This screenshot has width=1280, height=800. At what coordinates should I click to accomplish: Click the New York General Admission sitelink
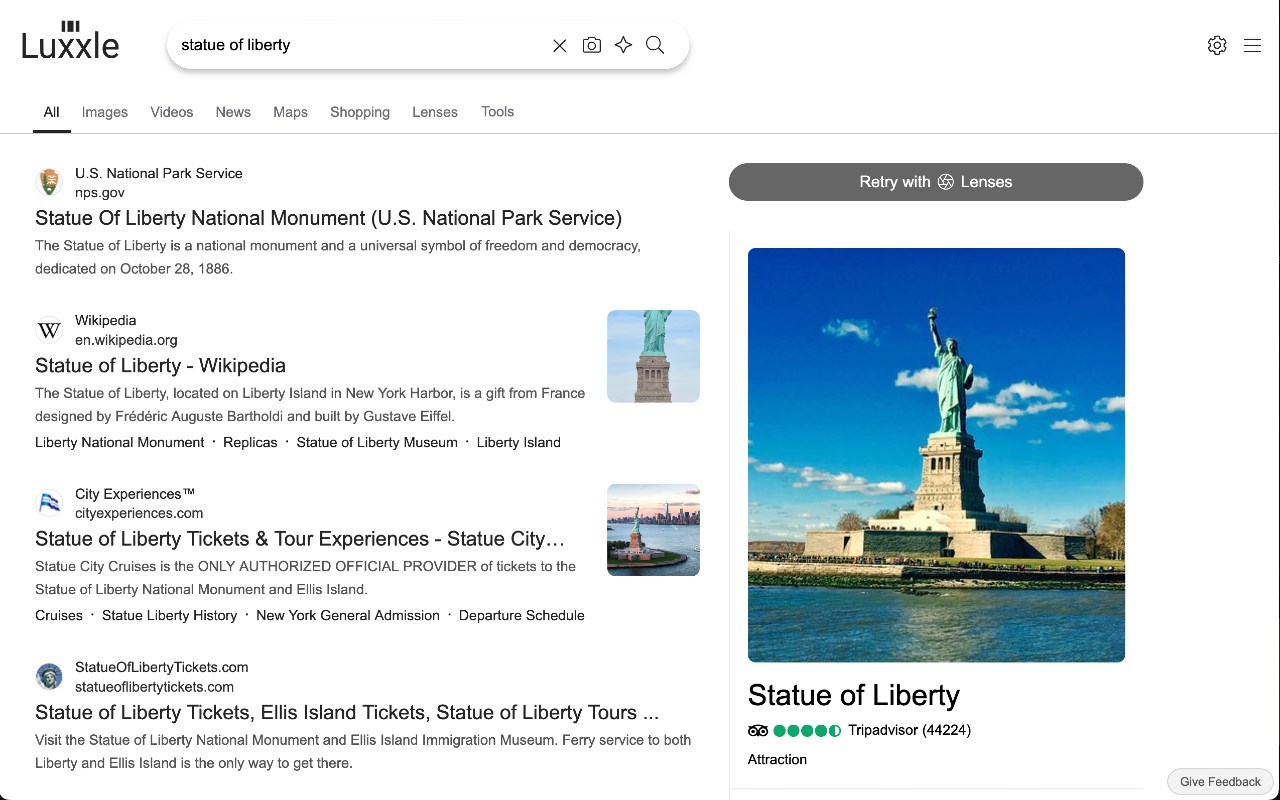pyautogui.click(x=348, y=615)
